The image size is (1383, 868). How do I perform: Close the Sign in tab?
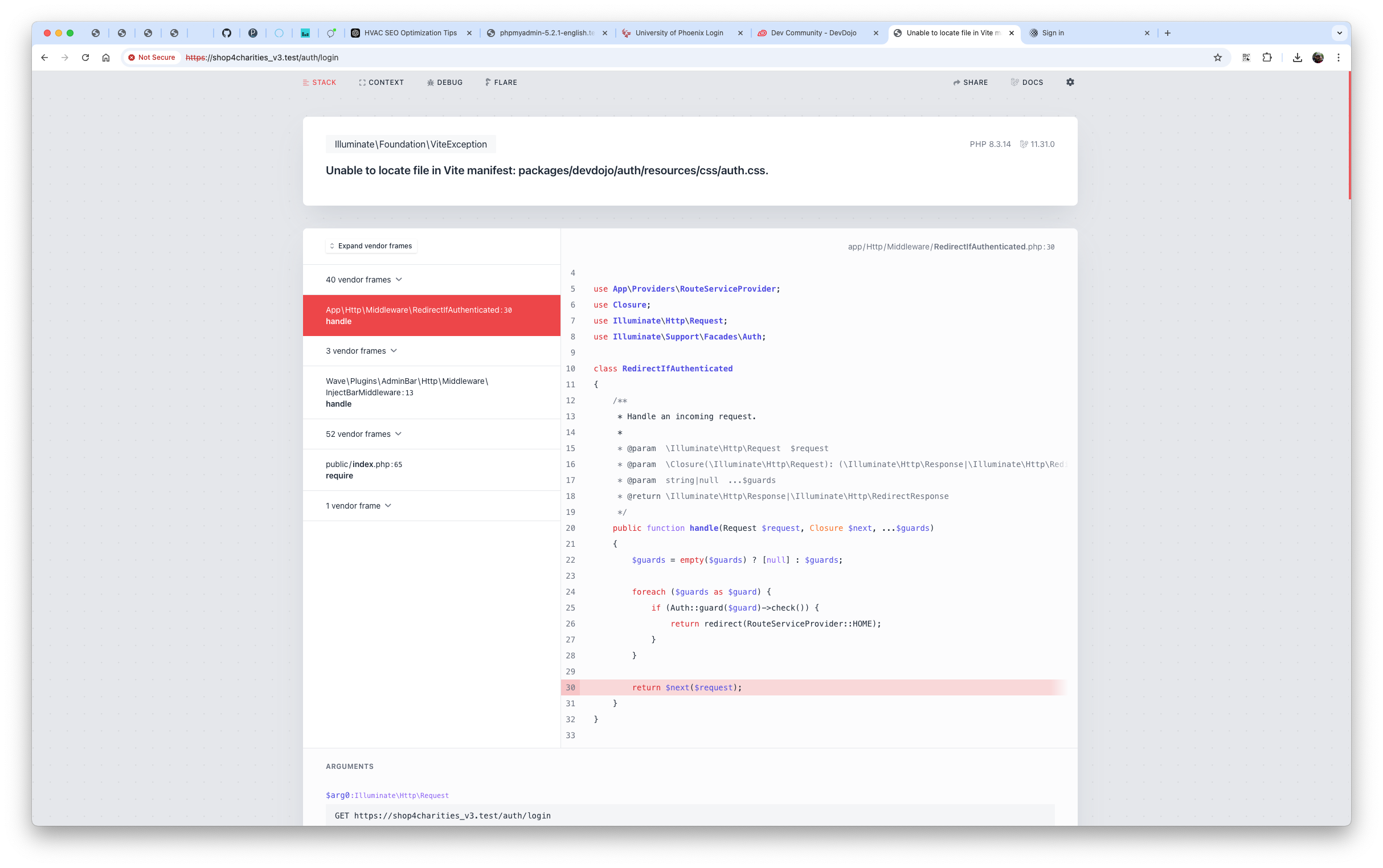(x=1147, y=32)
